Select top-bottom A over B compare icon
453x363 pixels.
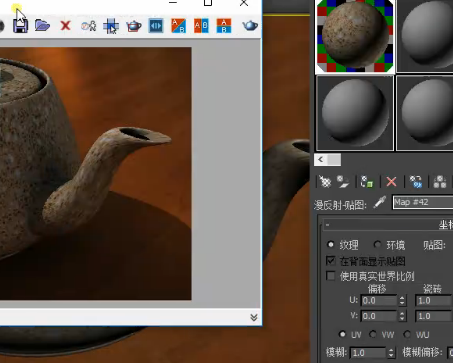224,26
